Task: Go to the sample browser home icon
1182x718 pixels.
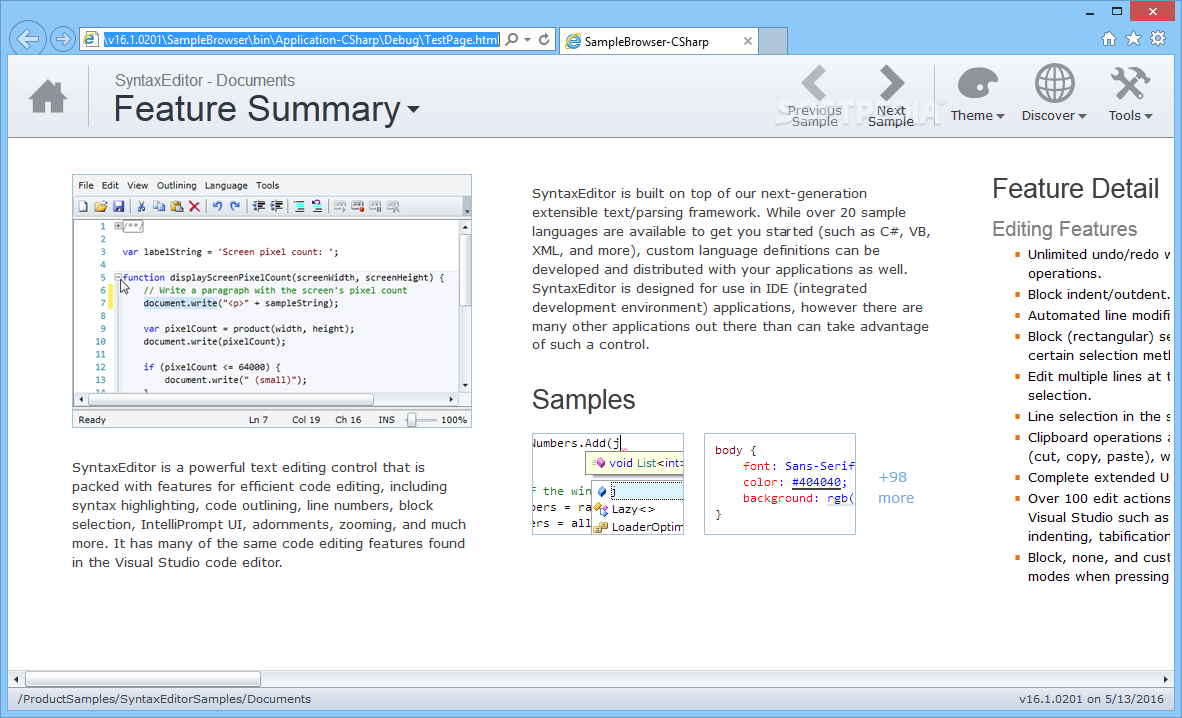Action: [x=47, y=97]
